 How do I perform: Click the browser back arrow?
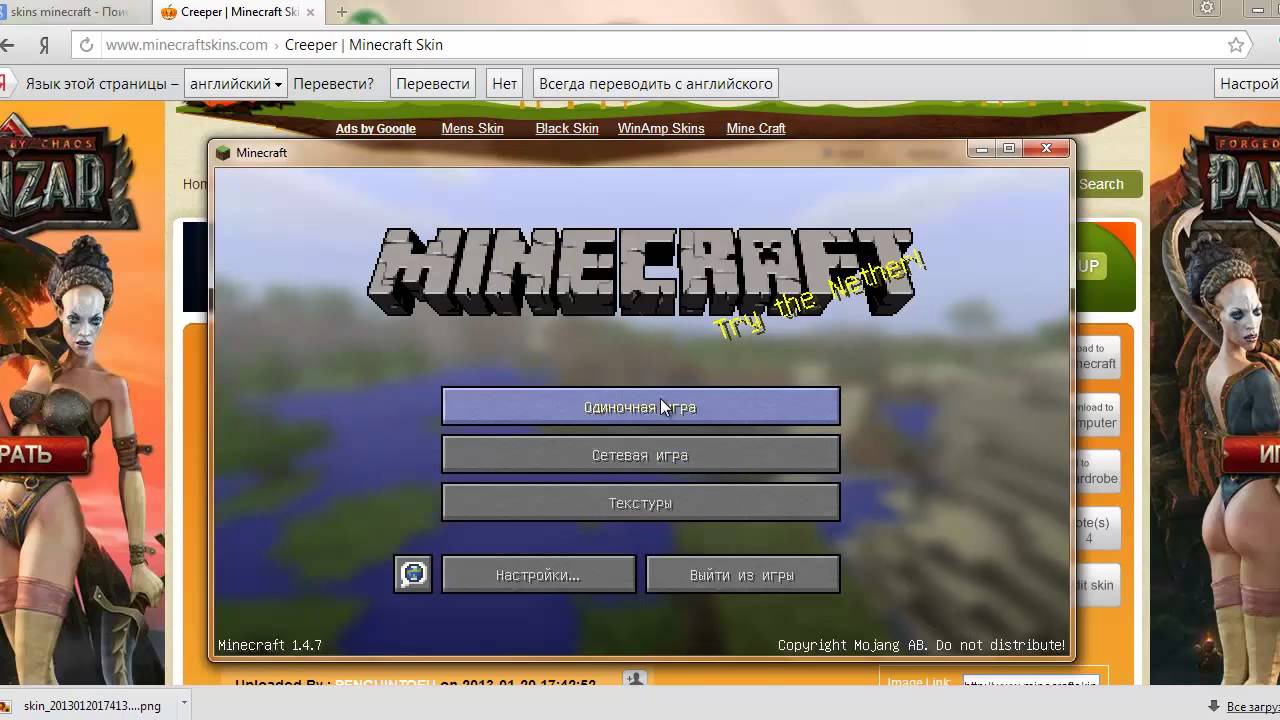tap(8, 45)
